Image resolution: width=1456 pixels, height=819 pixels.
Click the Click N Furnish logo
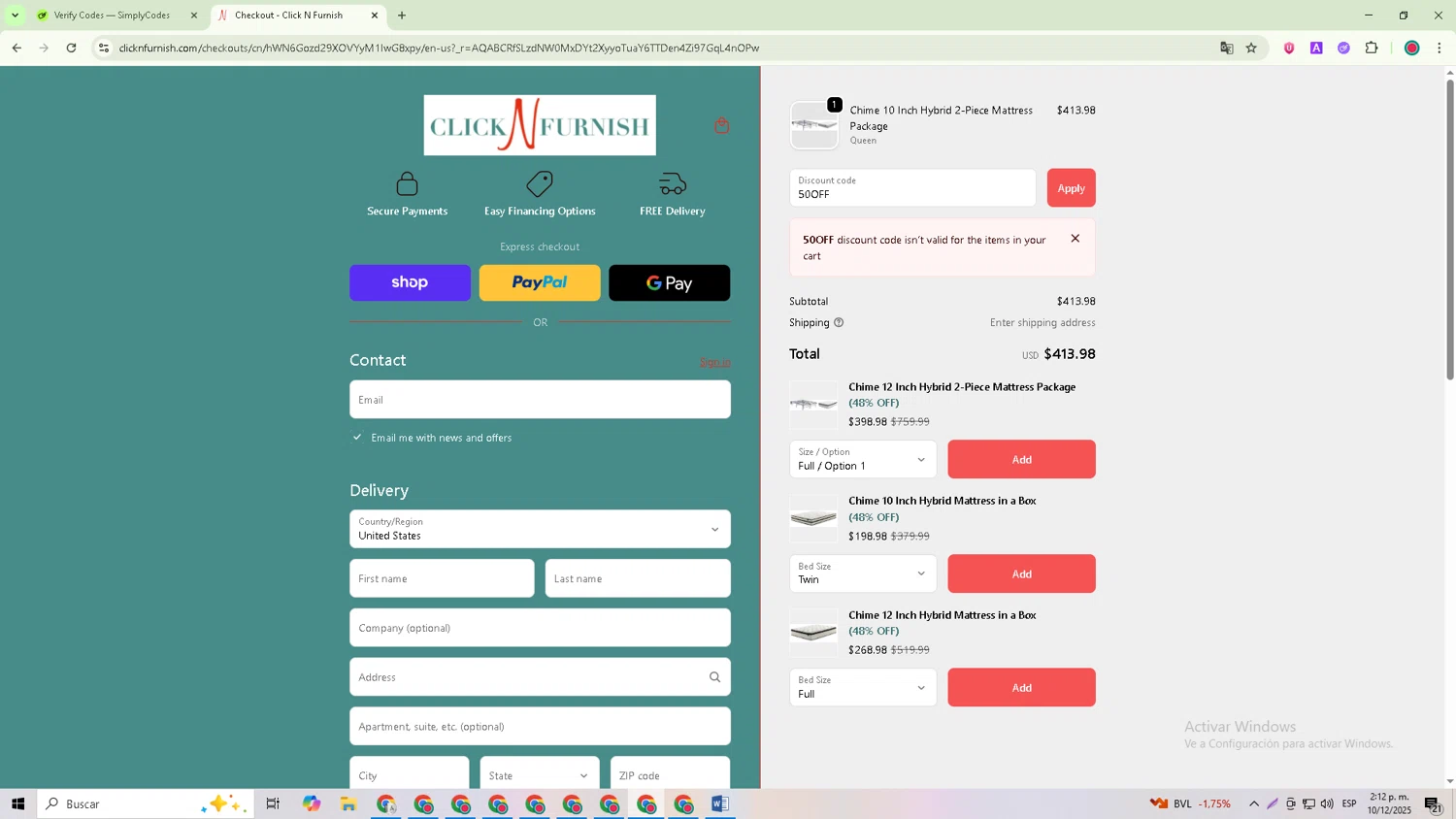tap(540, 125)
